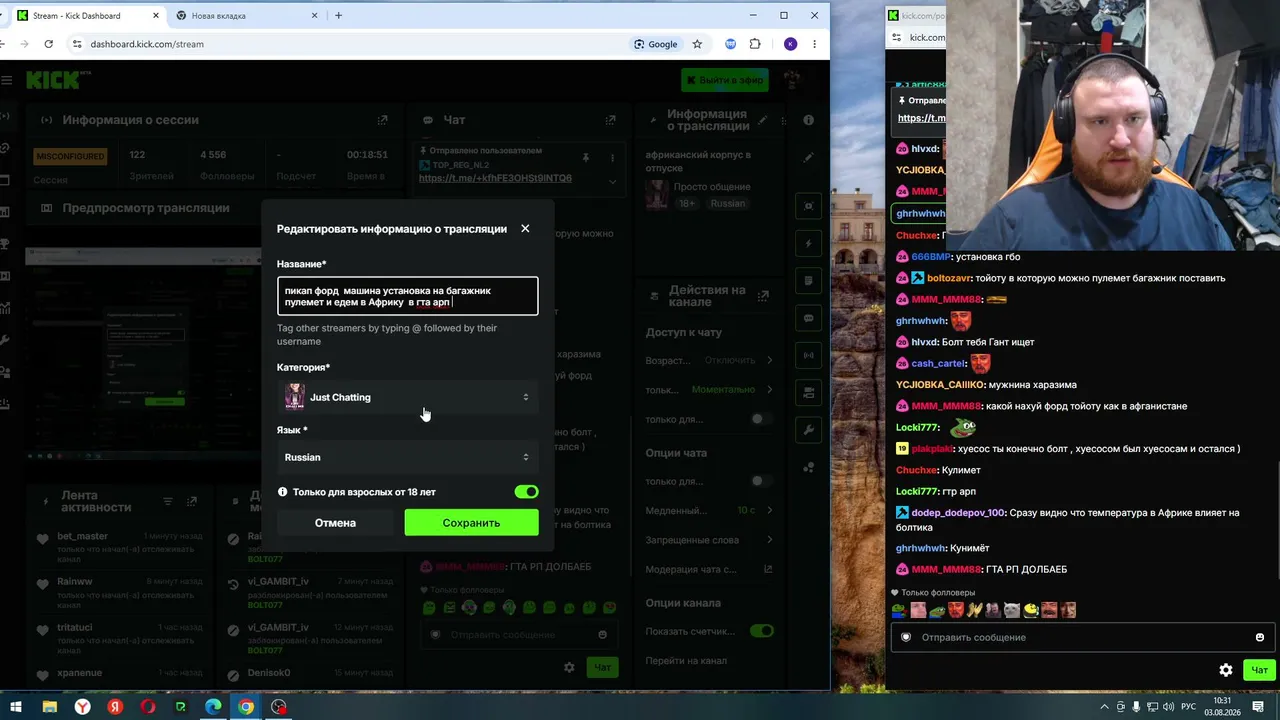Open the Windows Start menu
Image resolution: width=1280 pixels, height=720 pixels.
click(x=16, y=707)
